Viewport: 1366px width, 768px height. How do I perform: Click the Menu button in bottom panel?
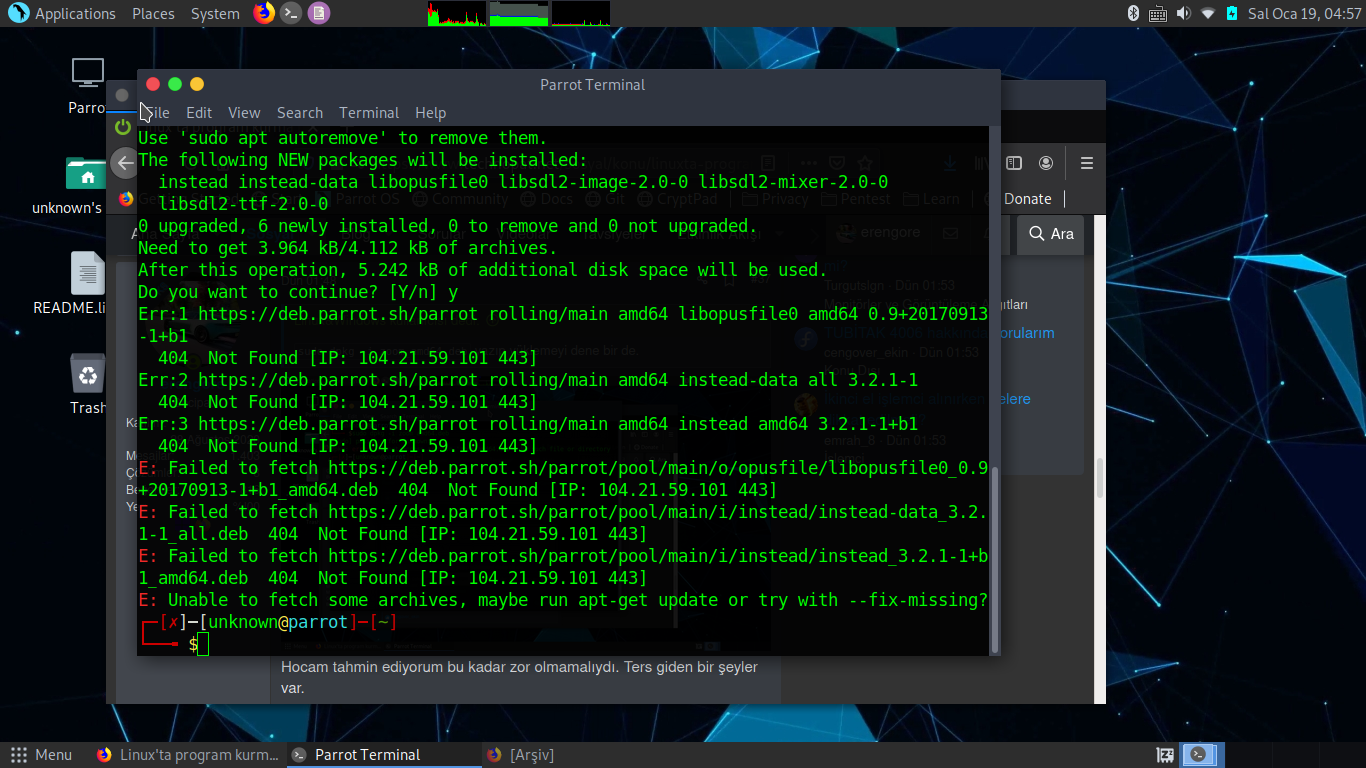pyautogui.click(x=42, y=755)
